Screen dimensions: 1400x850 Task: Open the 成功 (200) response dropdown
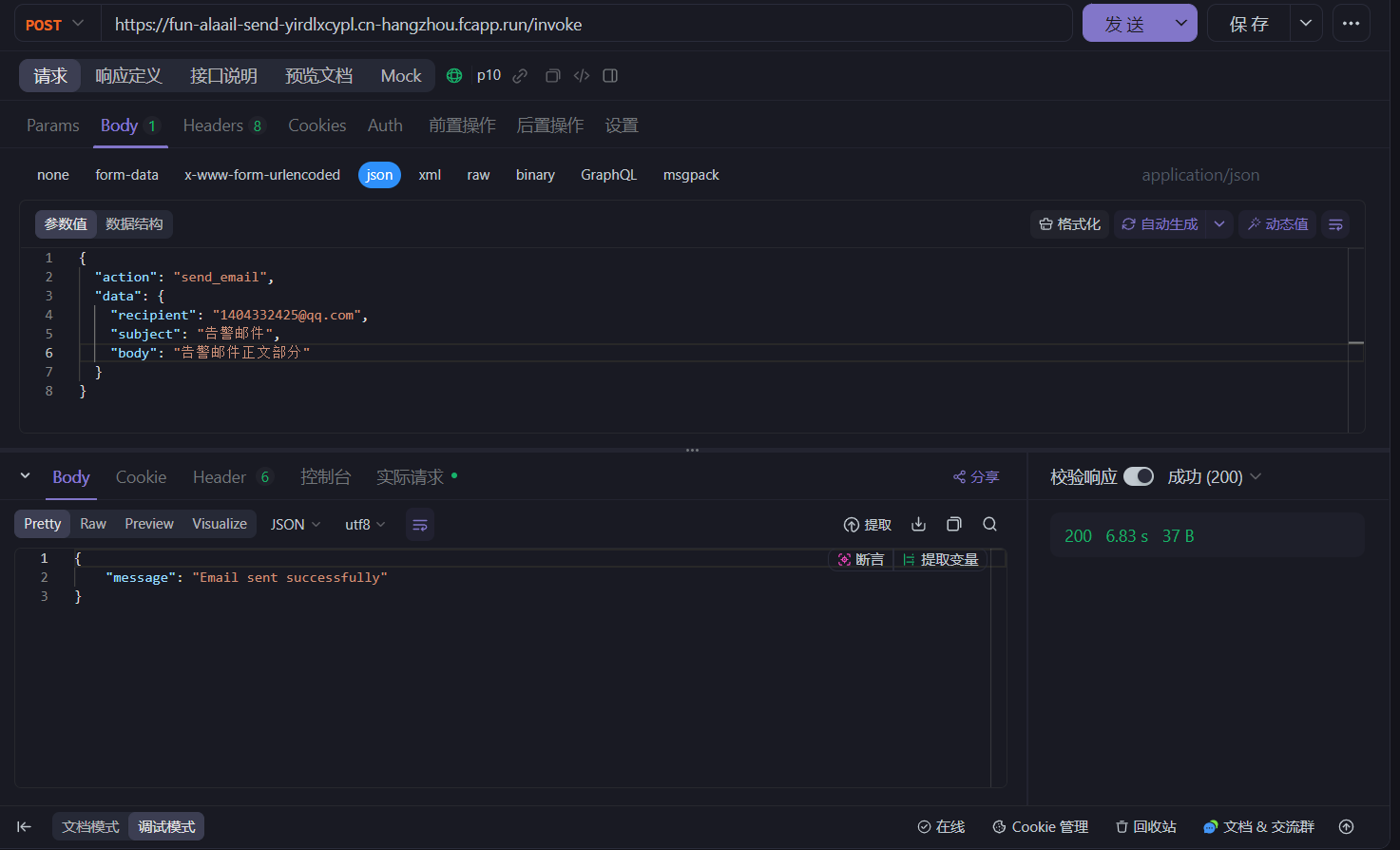pyautogui.click(x=1214, y=477)
